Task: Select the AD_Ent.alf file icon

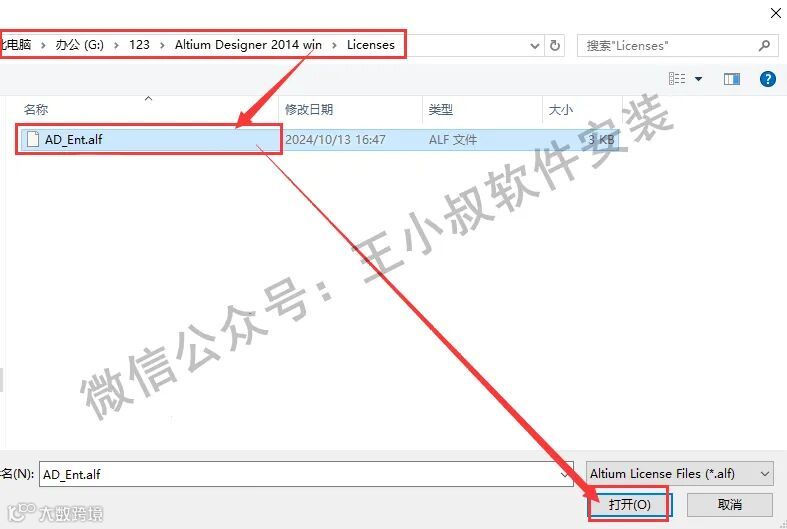Action: (x=33, y=139)
